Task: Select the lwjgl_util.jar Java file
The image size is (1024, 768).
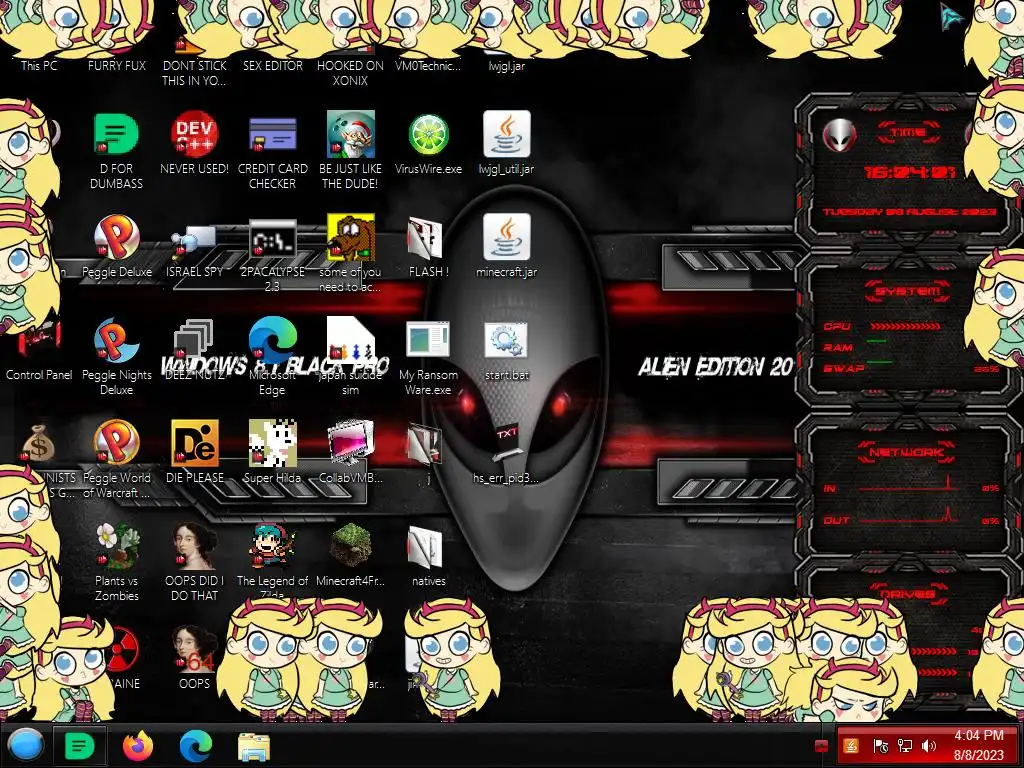Action: pos(507,135)
